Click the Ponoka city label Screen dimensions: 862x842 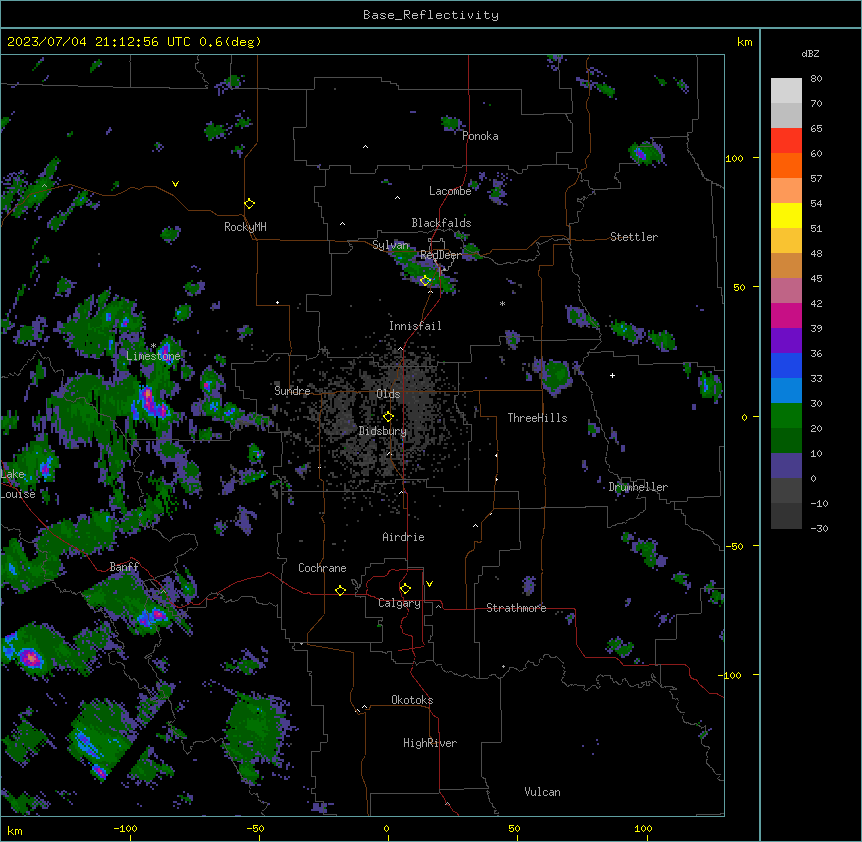(x=480, y=136)
